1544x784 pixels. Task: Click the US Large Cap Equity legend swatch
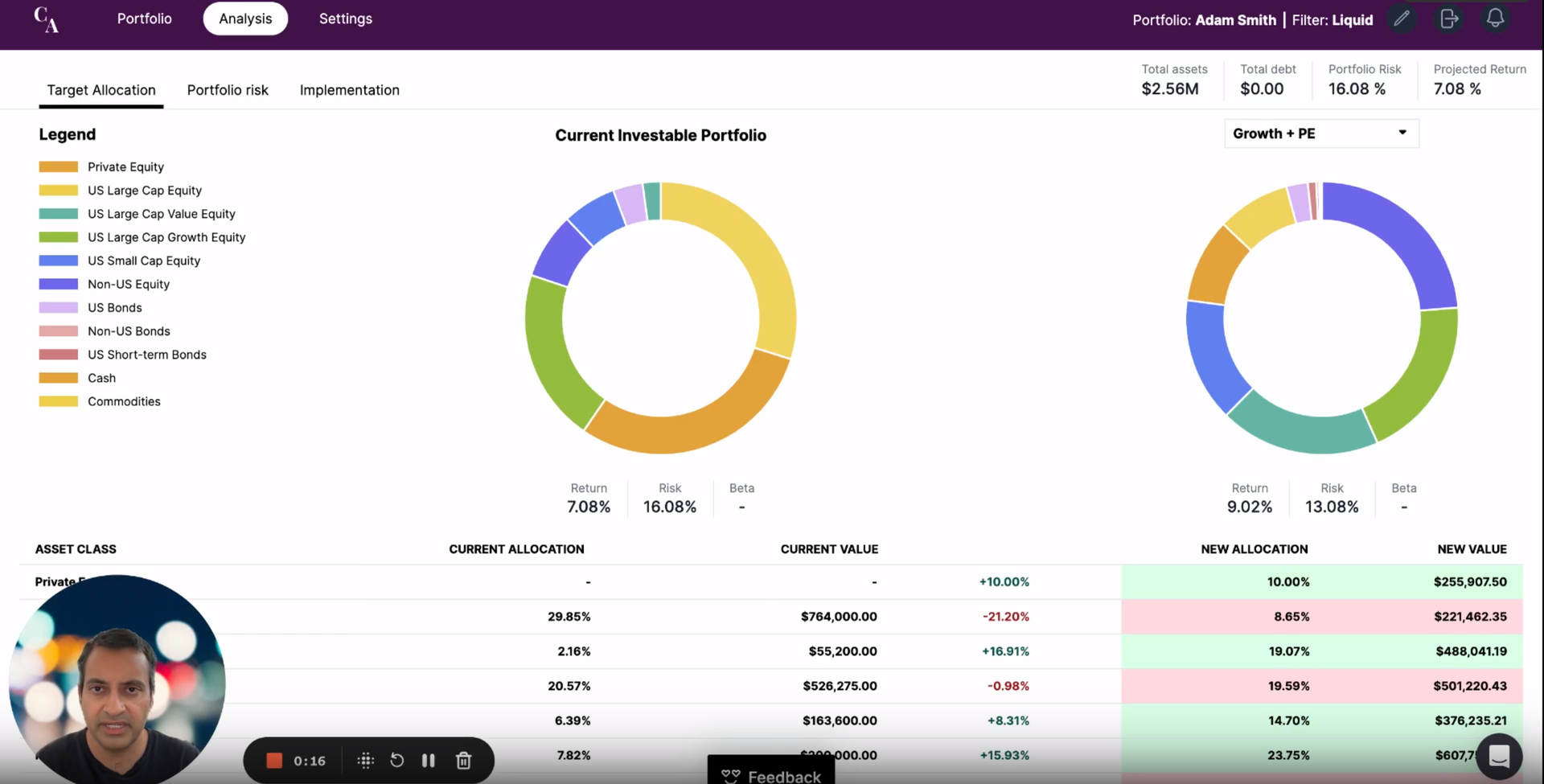(x=59, y=191)
